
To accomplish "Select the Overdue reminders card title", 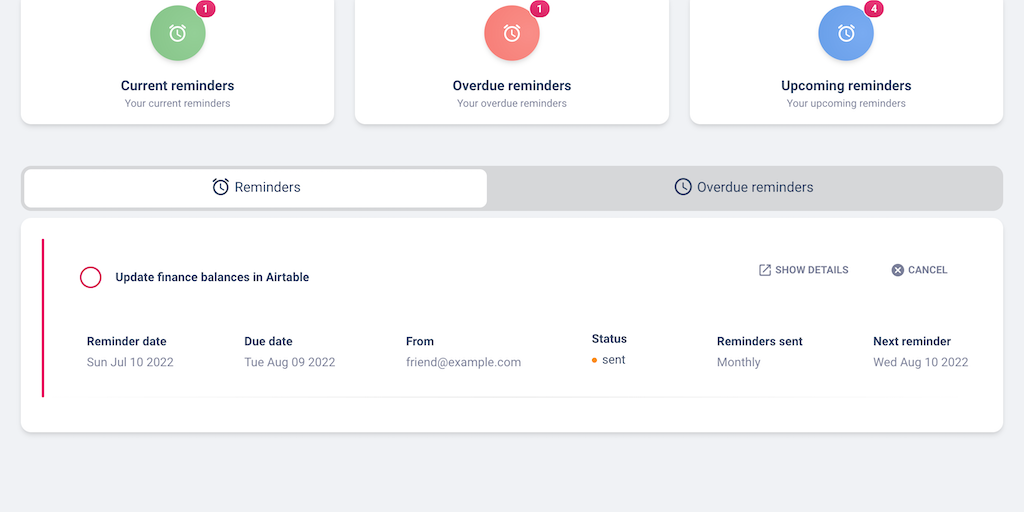I will [512, 86].
